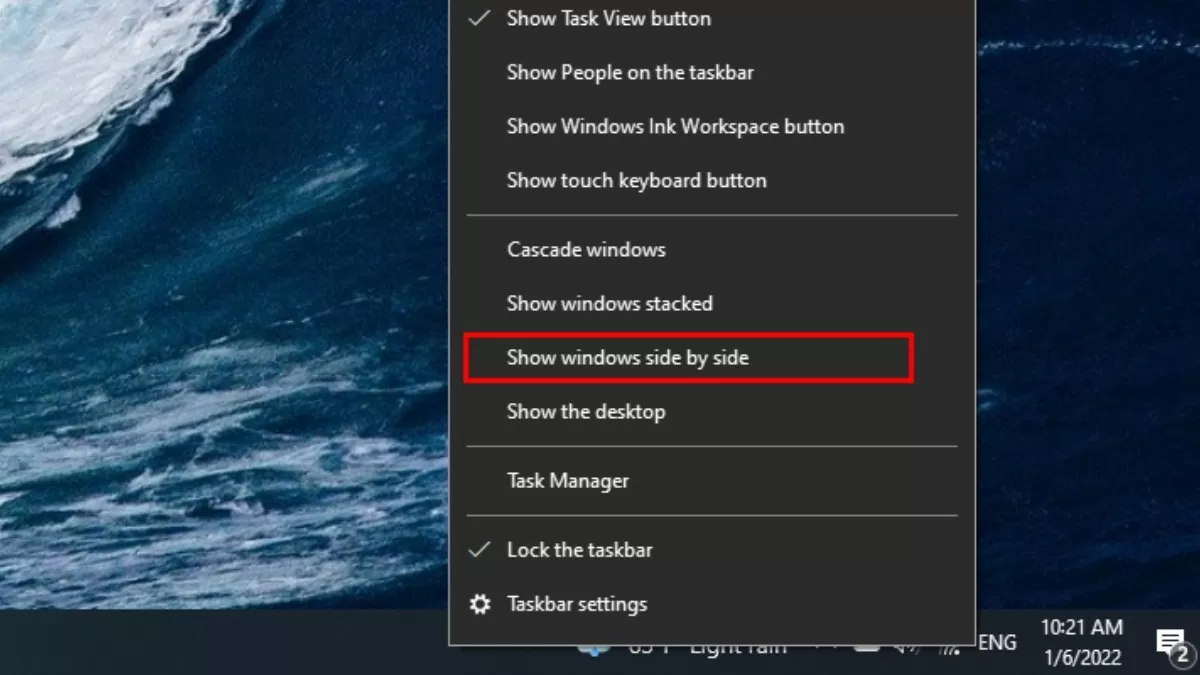Click the Taskbar settings label
1200x675 pixels.
(577, 604)
